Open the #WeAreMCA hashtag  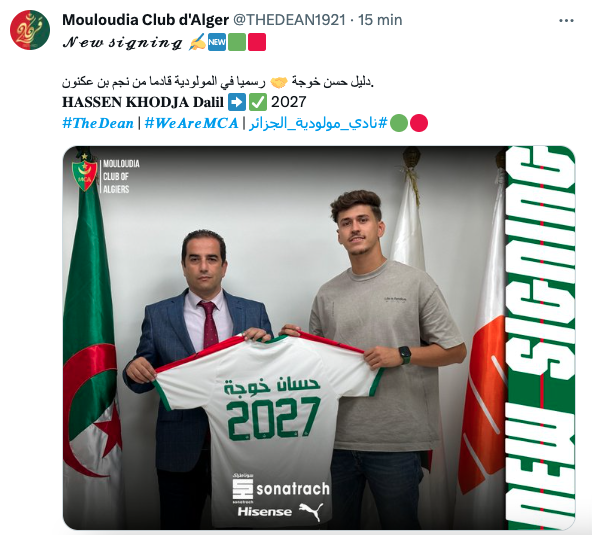click(191, 123)
